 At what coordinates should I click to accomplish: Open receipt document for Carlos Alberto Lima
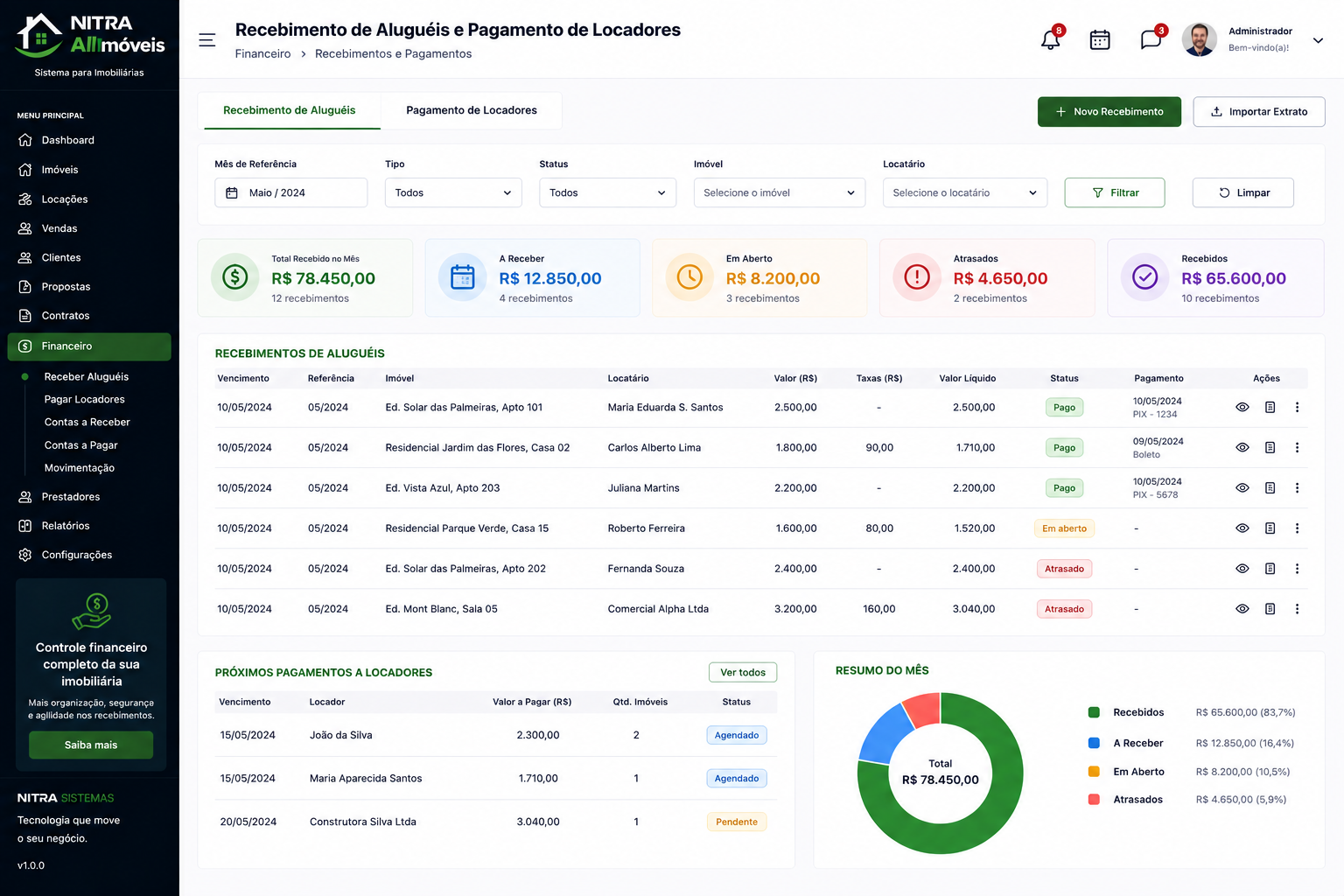click(1270, 448)
